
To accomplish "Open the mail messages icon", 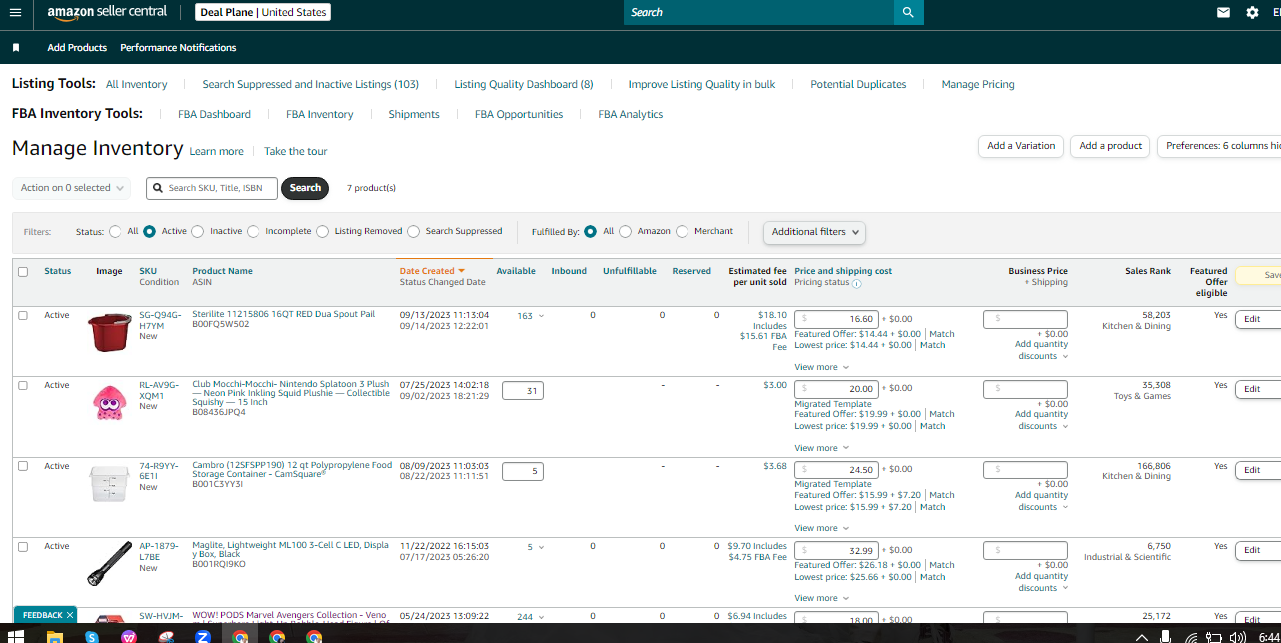I will click(1223, 13).
